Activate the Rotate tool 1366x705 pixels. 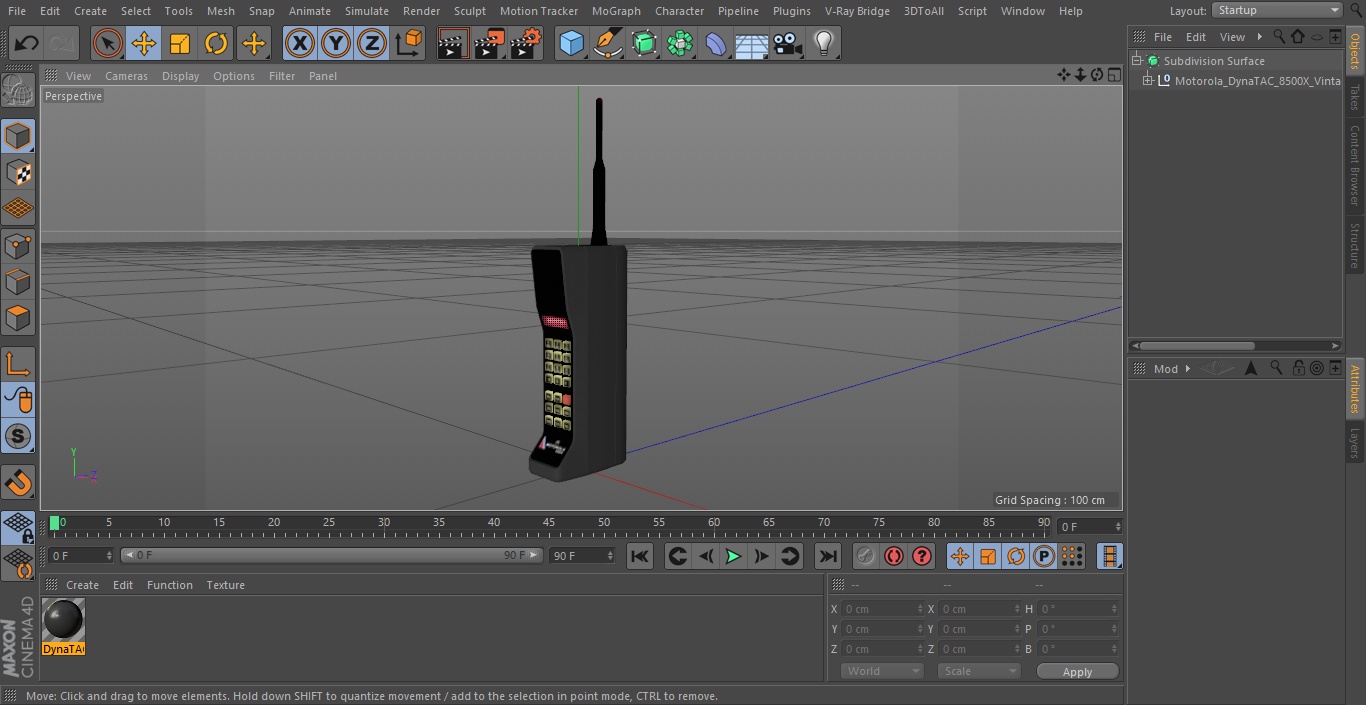[216, 43]
